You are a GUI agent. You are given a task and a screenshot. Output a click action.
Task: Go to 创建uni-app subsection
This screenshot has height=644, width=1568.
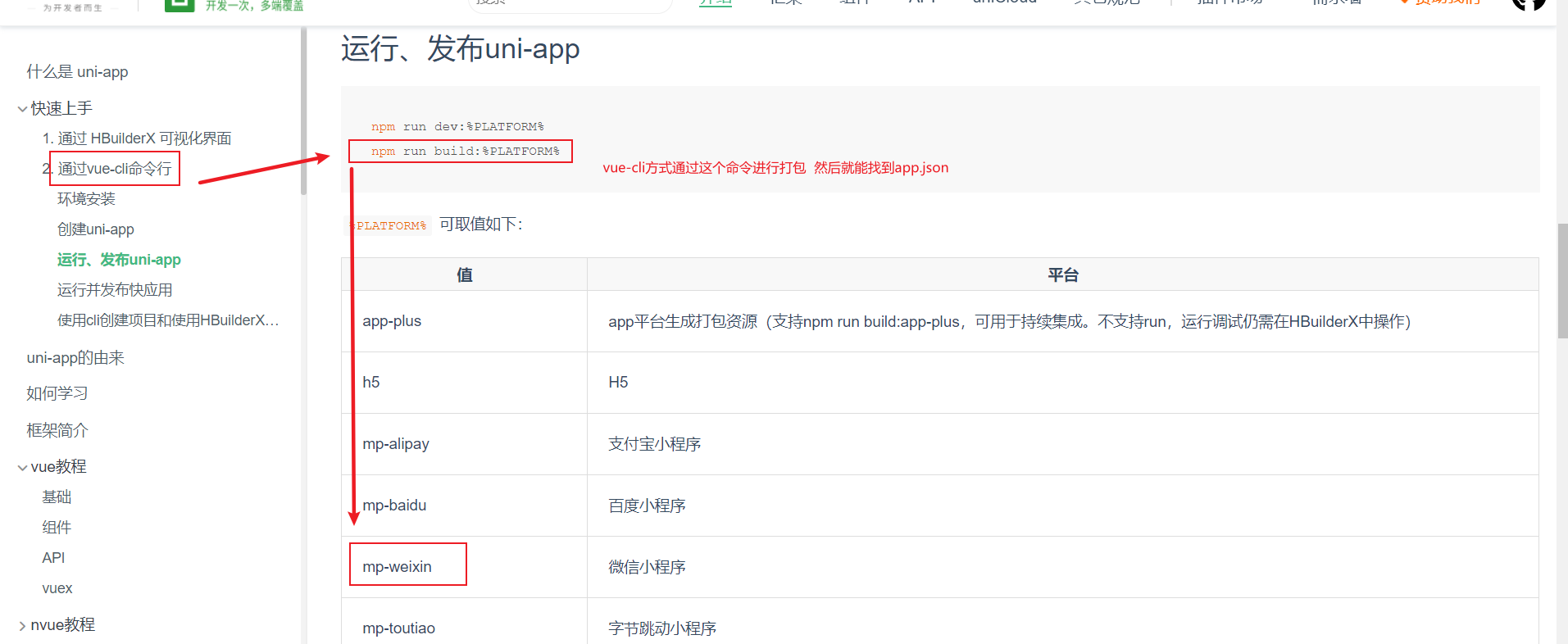click(x=96, y=229)
